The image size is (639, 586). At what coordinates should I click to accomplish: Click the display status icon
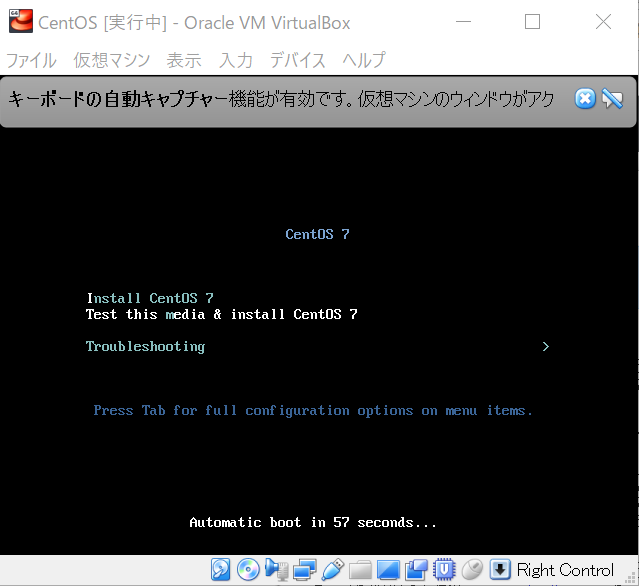pos(388,569)
